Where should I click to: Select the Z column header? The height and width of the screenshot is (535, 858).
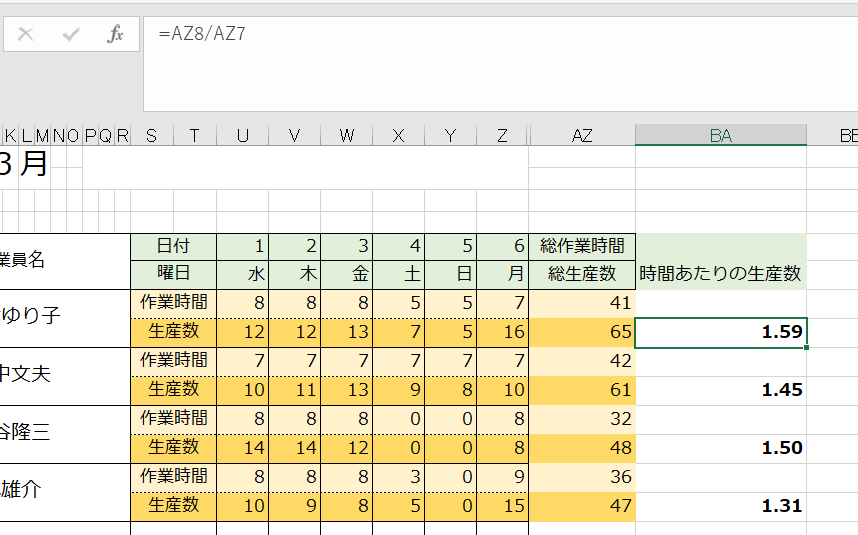tap(502, 136)
